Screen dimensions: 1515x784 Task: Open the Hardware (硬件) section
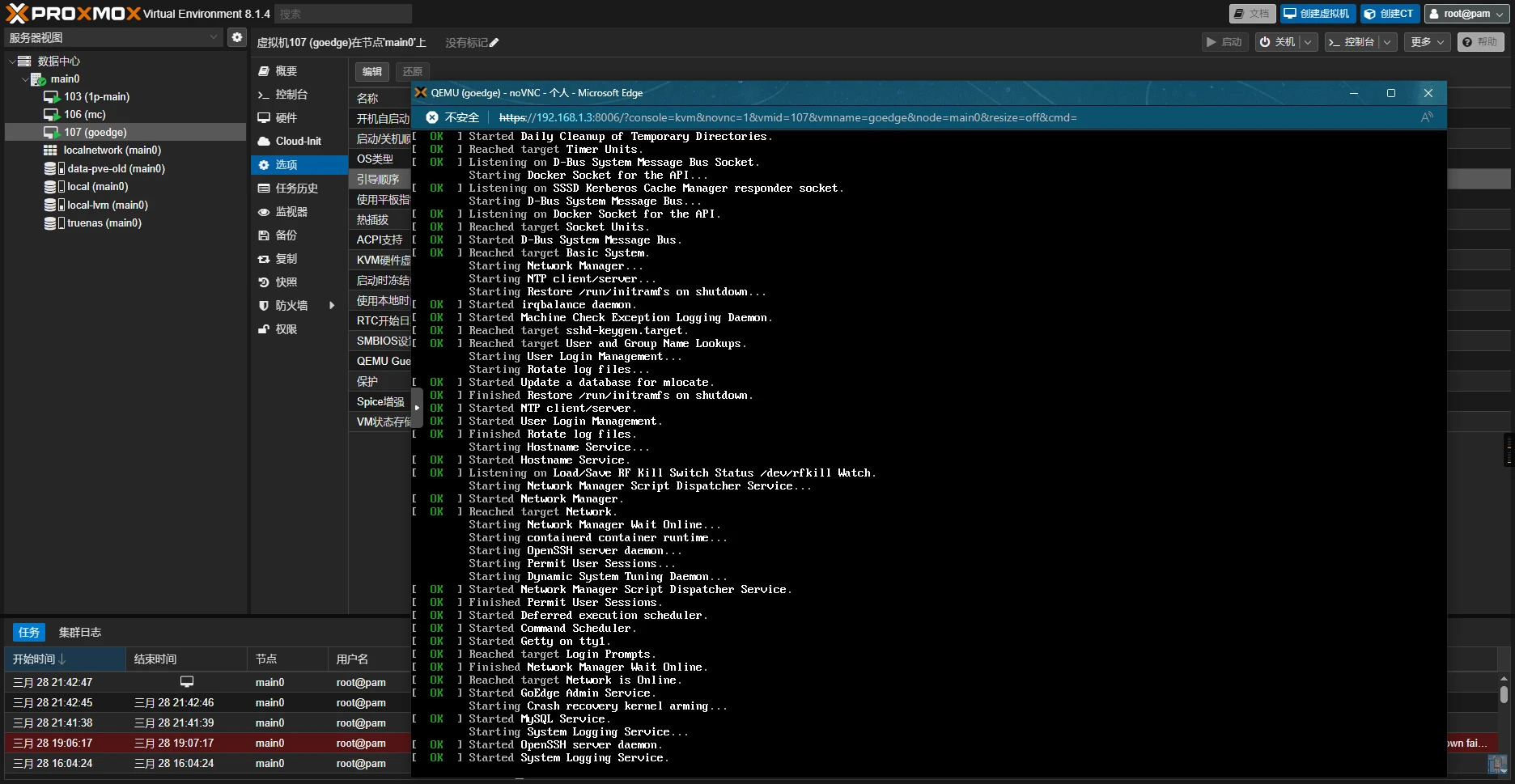[286, 118]
